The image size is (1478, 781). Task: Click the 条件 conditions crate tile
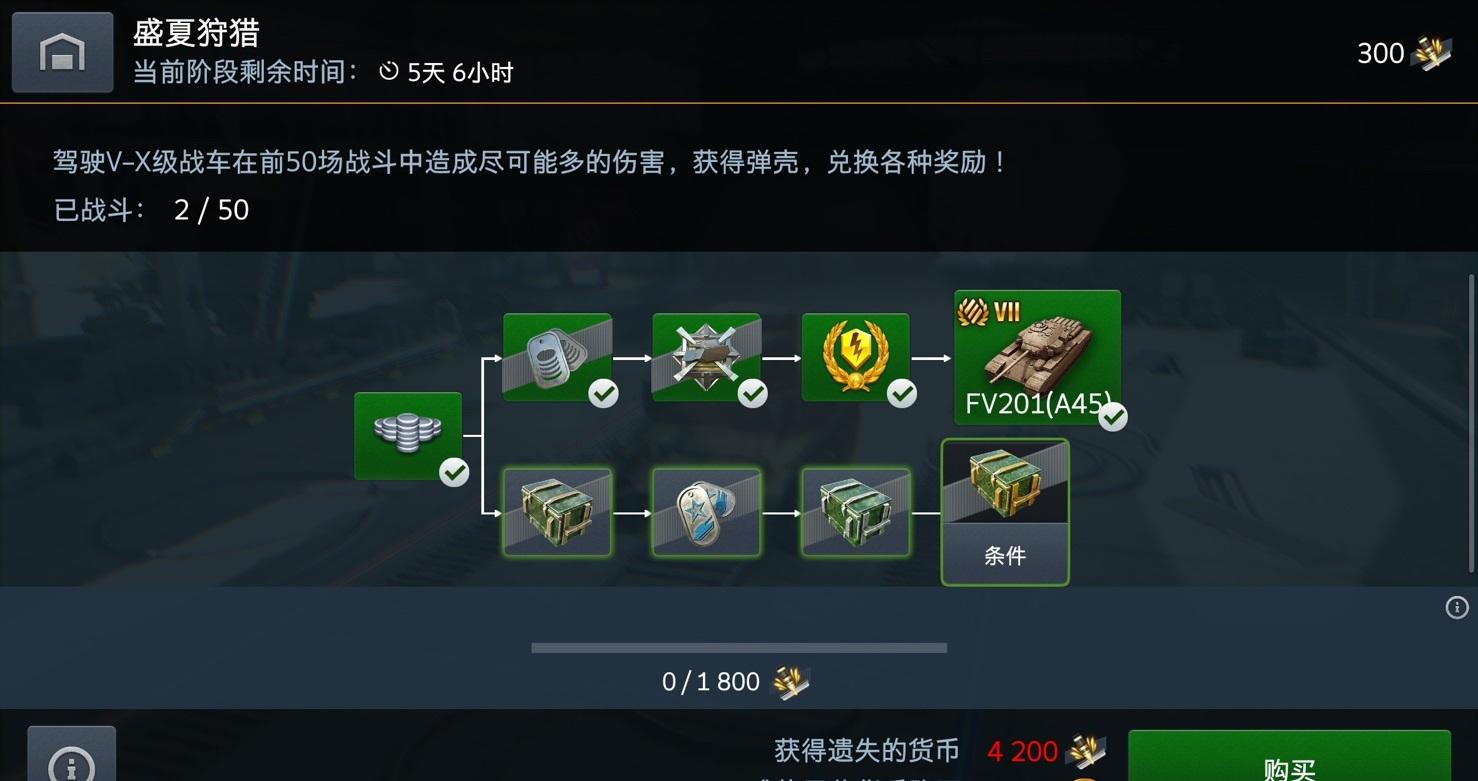point(1005,512)
